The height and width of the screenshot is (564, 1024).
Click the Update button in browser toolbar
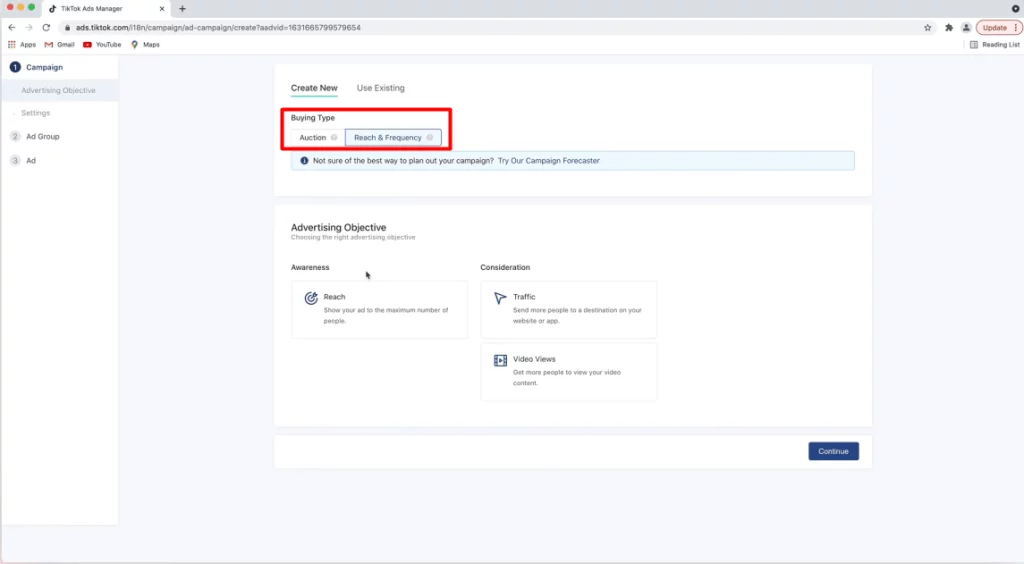[x=999, y=27]
